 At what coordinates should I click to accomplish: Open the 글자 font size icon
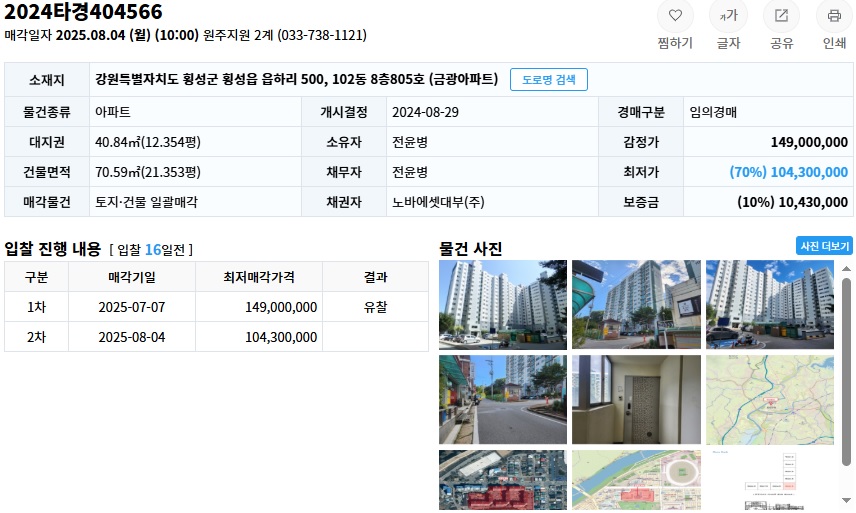pos(728,16)
